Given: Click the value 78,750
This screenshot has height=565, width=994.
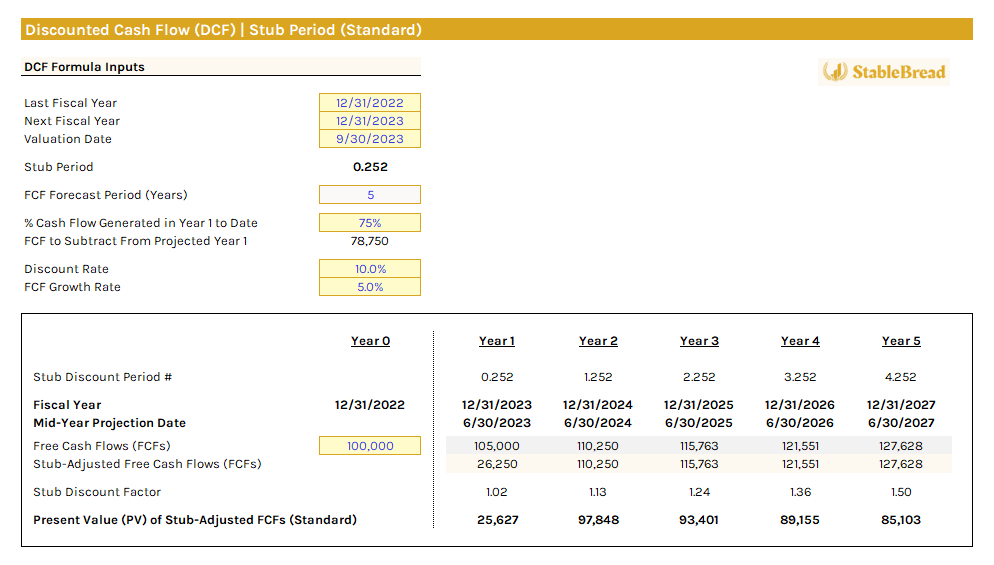Looking at the screenshot, I should (370, 241).
